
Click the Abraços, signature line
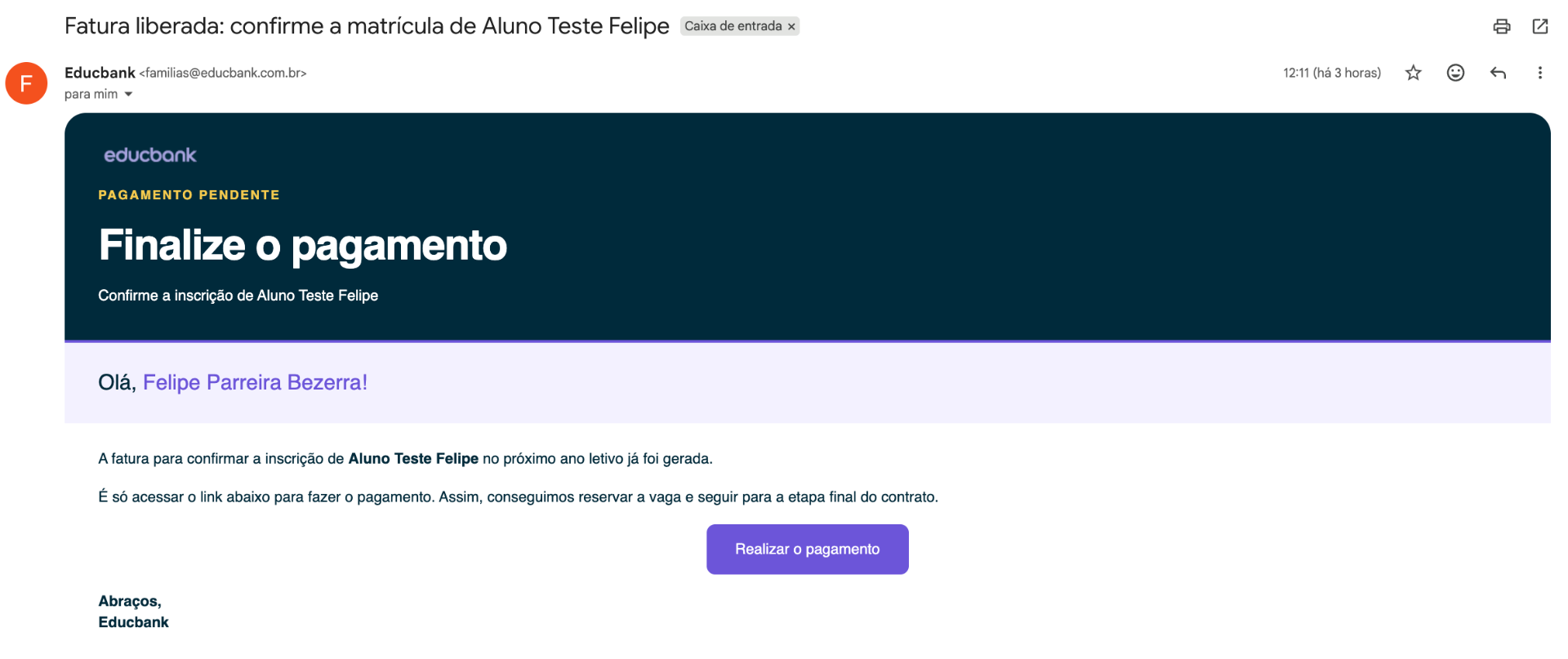pos(130,602)
